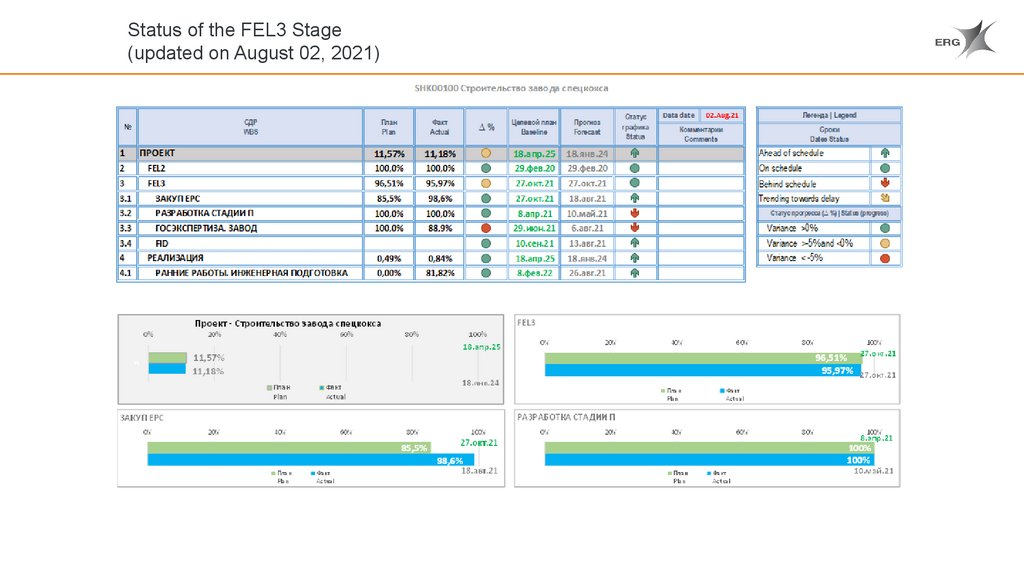Click the actual value 81,82% cell

(x=440, y=273)
